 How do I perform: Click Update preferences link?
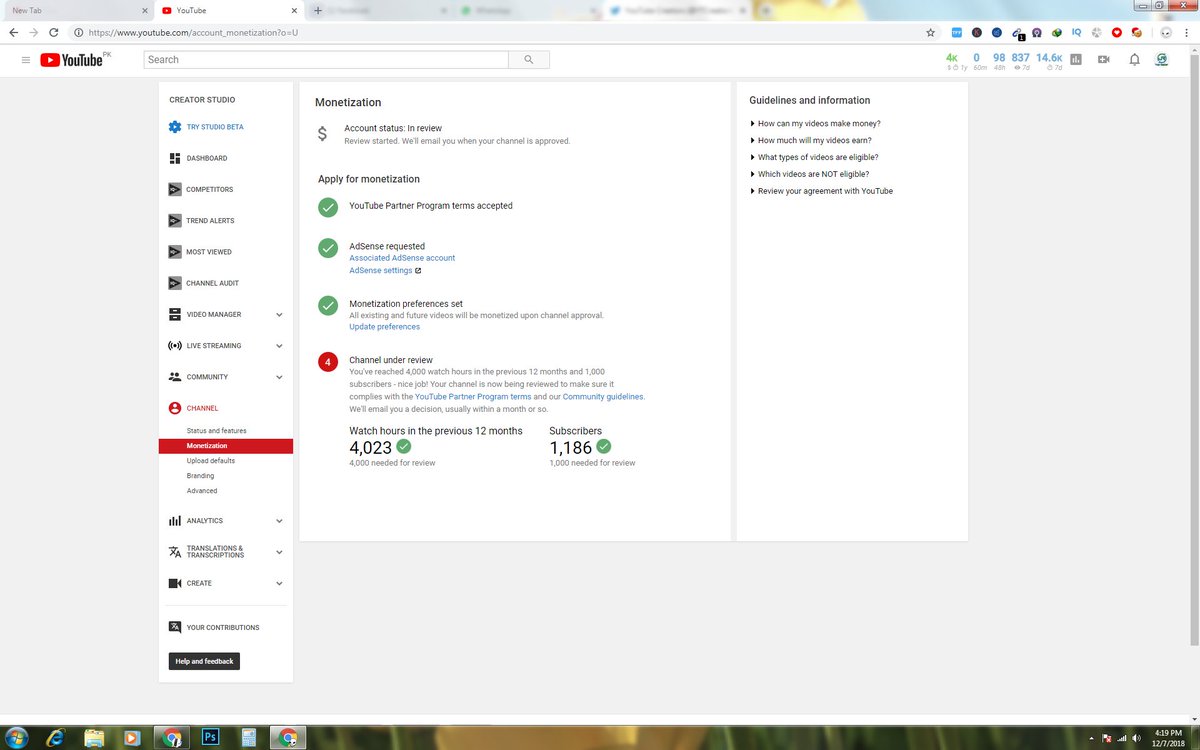[384, 327]
